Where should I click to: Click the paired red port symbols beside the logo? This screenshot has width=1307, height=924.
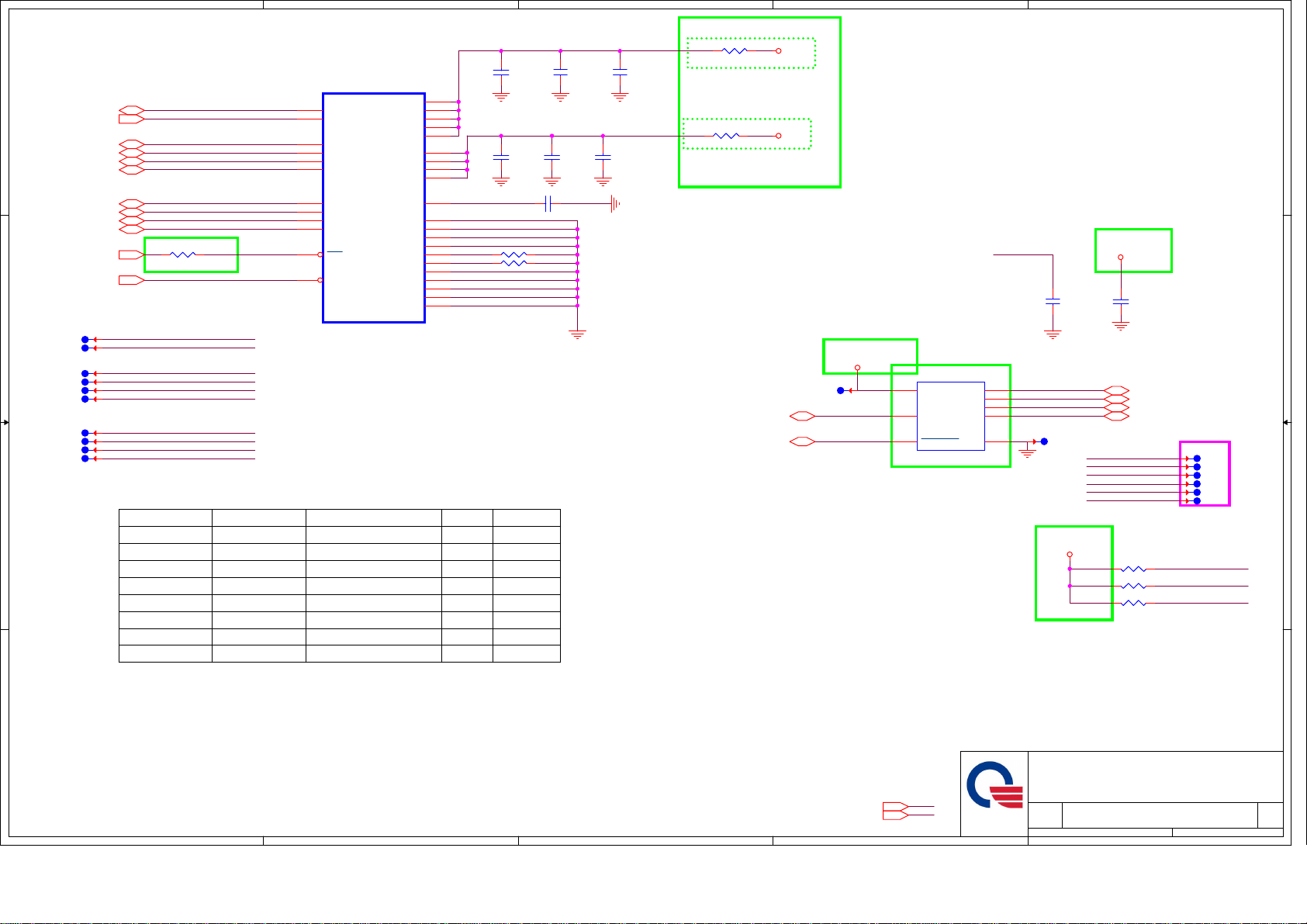click(x=895, y=811)
